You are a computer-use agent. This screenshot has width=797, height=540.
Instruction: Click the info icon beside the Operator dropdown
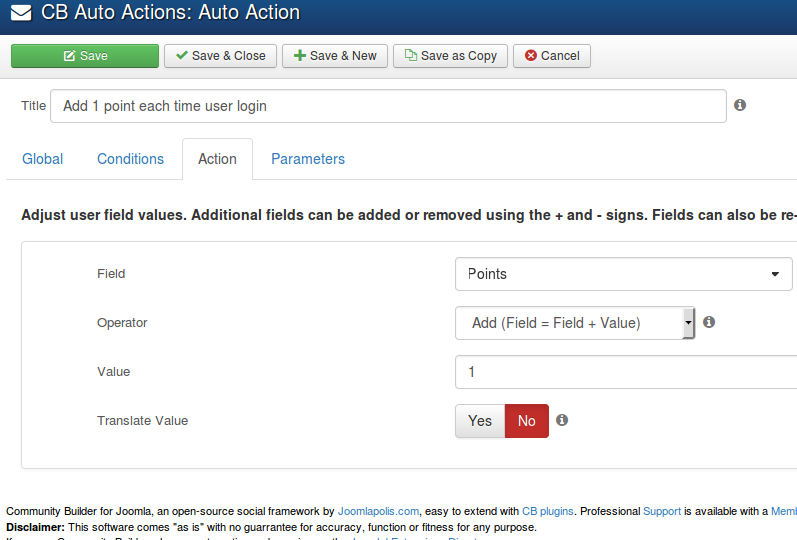(709, 322)
